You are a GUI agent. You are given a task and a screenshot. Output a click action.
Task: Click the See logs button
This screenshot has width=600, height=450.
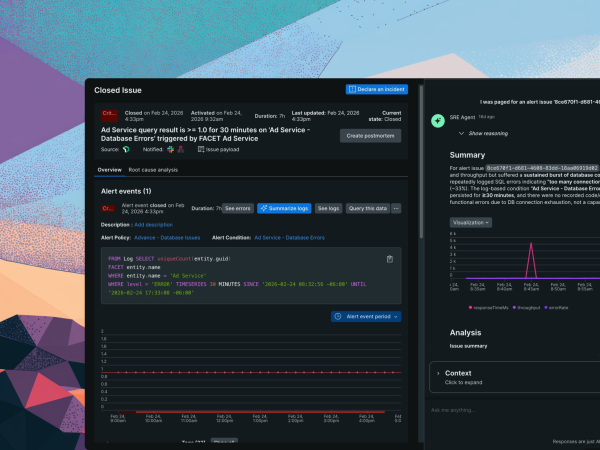point(328,209)
